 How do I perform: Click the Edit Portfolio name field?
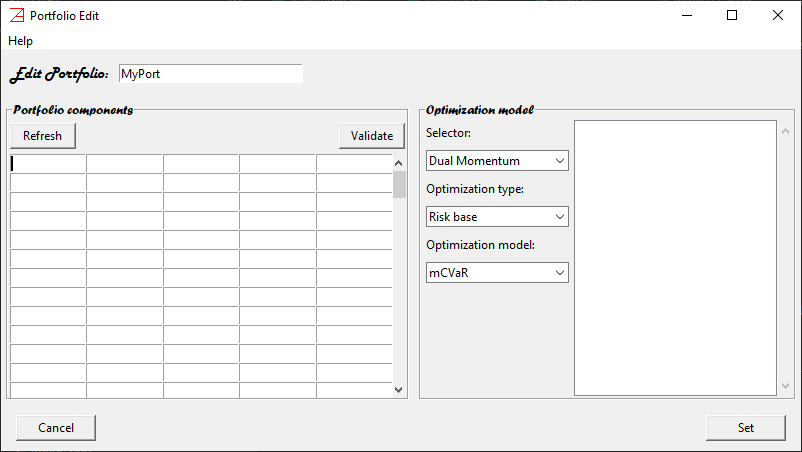tap(211, 74)
